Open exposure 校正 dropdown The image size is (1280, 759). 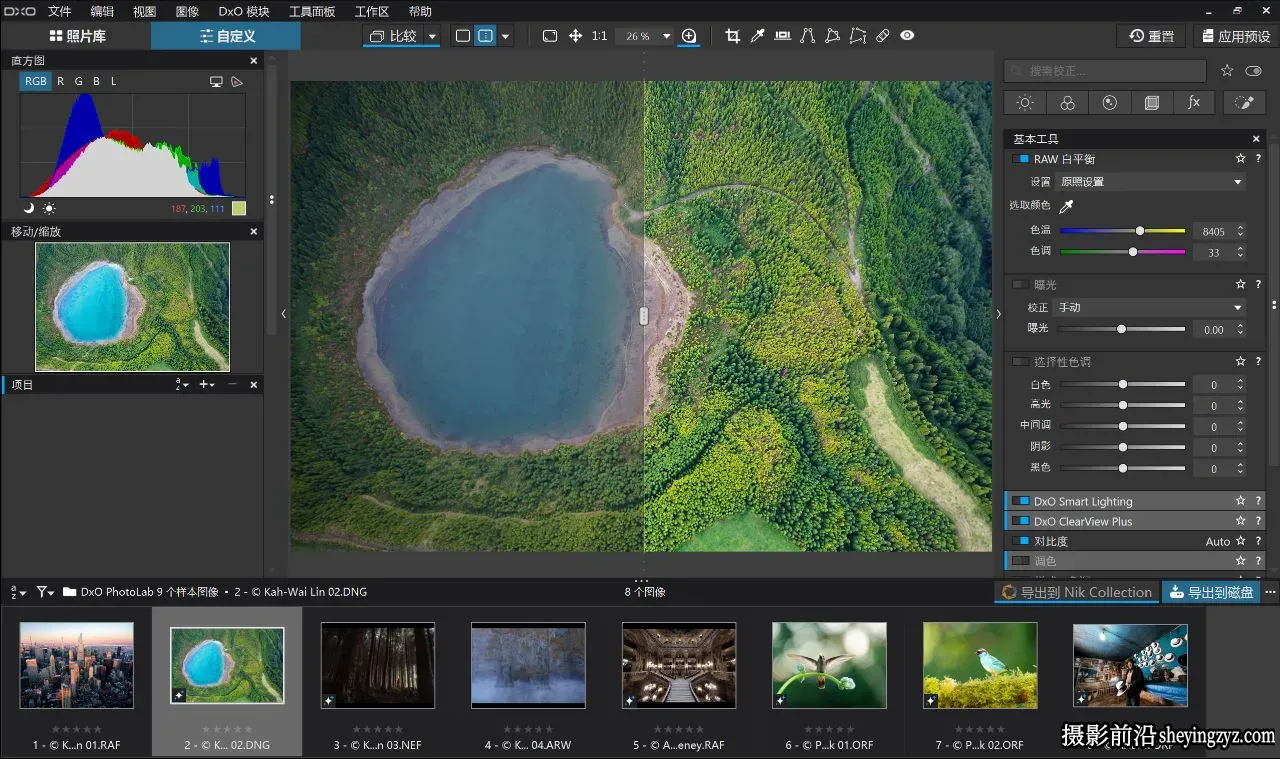click(1150, 308)
